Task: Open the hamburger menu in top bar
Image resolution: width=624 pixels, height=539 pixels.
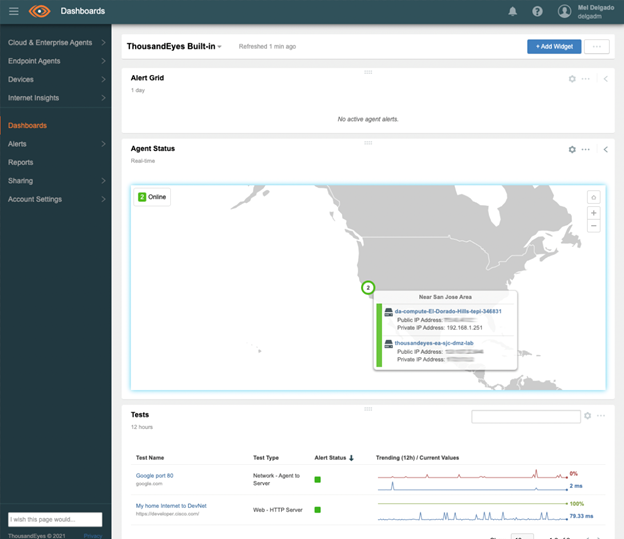Action: point(13,11)
